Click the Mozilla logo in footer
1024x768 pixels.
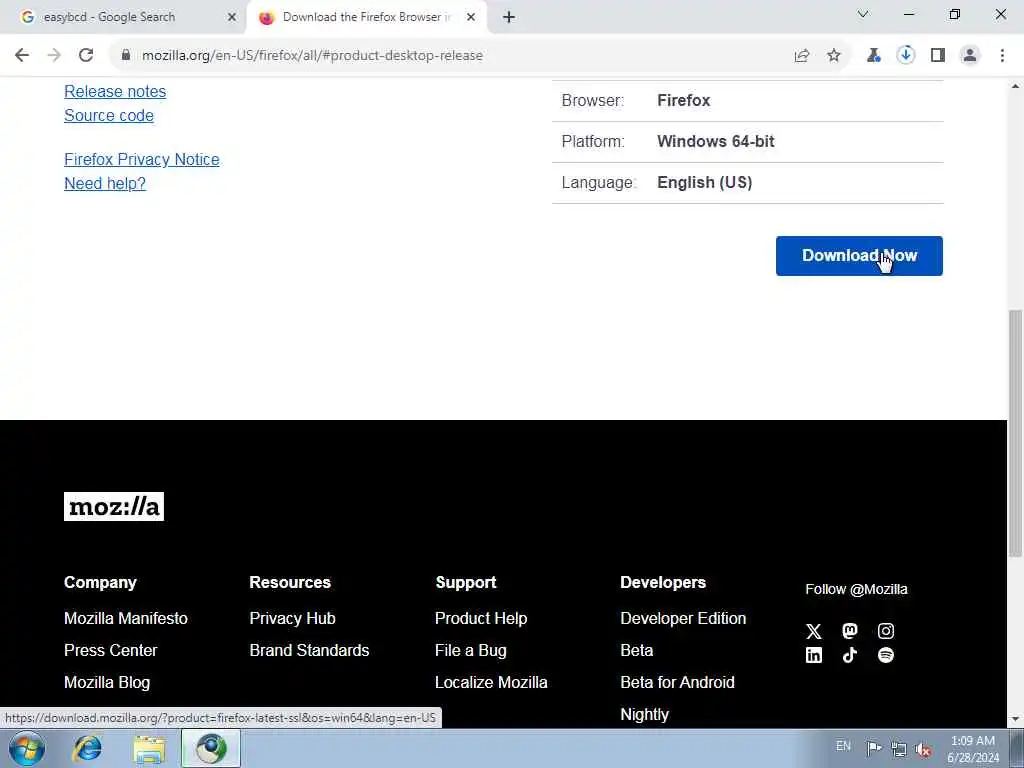114,506
